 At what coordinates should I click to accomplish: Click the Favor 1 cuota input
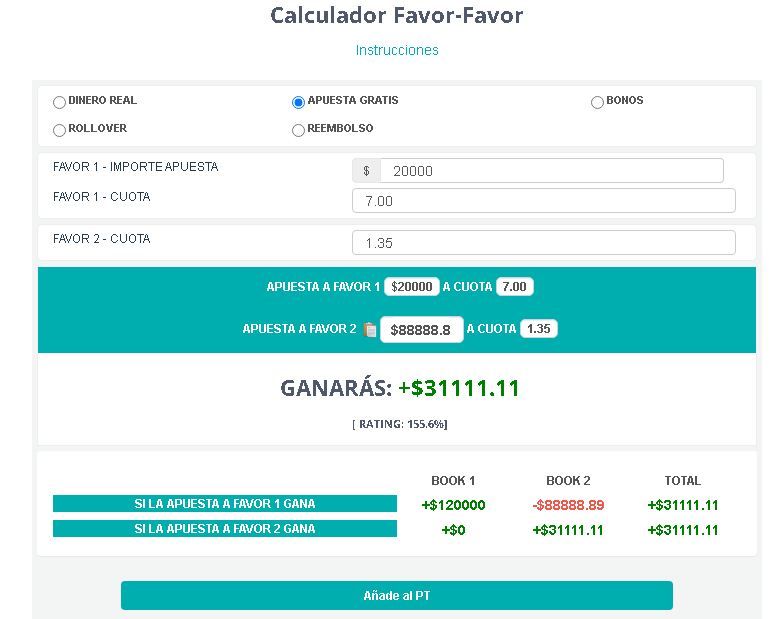(x=543, y=201)
